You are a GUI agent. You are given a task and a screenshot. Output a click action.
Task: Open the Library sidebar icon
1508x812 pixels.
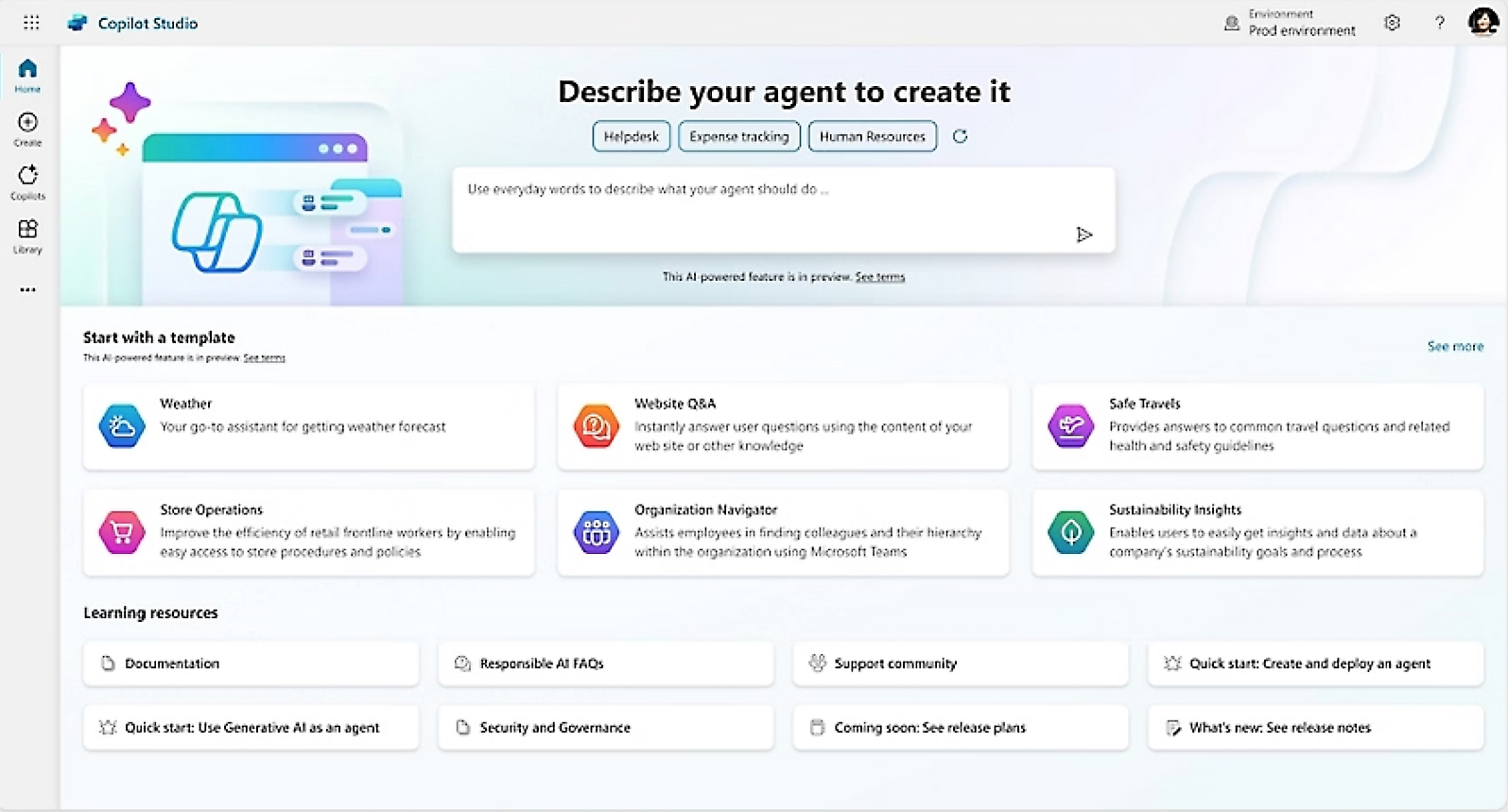27,235
